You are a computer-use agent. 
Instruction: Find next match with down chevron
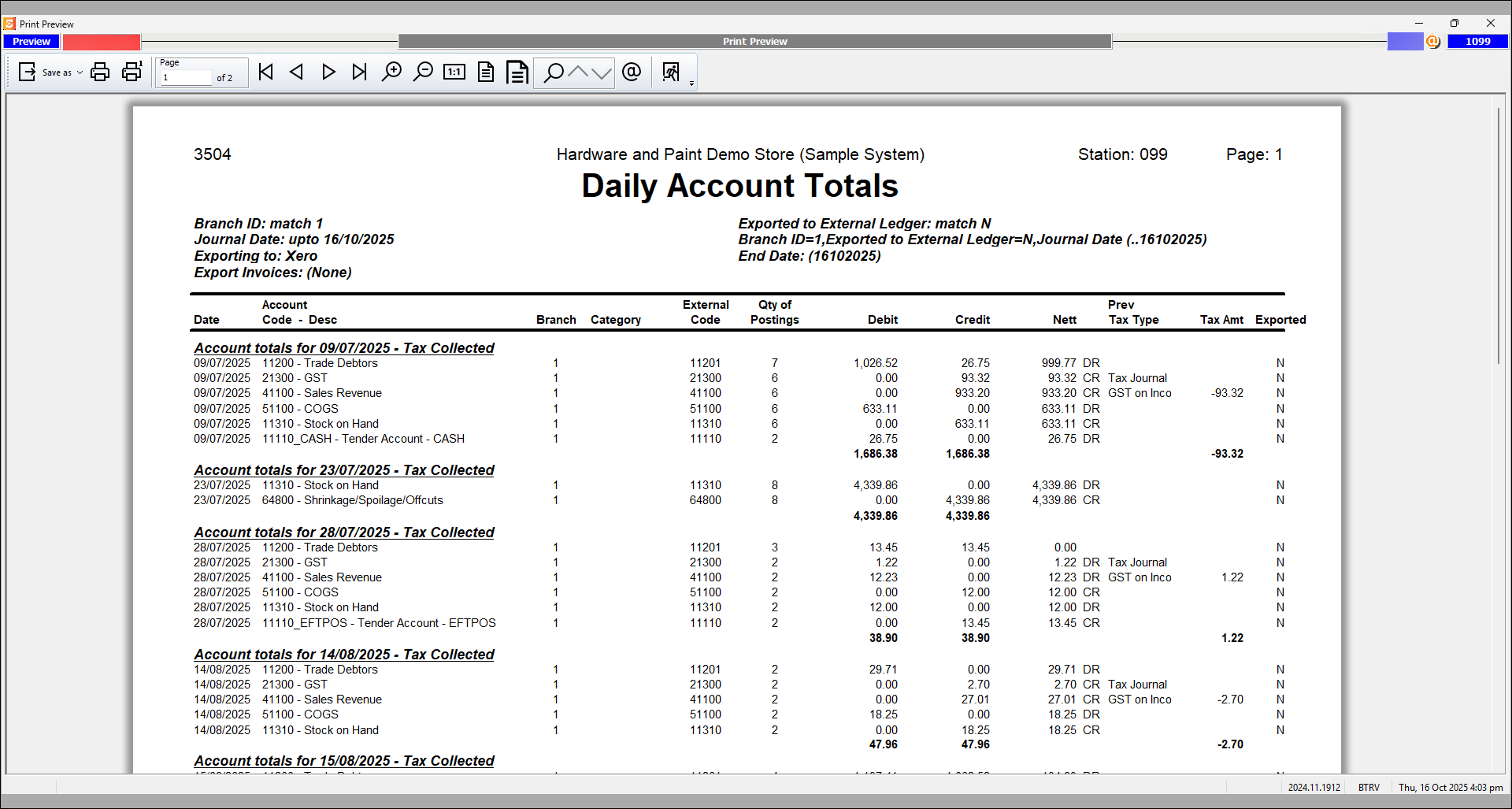(602, 72)
